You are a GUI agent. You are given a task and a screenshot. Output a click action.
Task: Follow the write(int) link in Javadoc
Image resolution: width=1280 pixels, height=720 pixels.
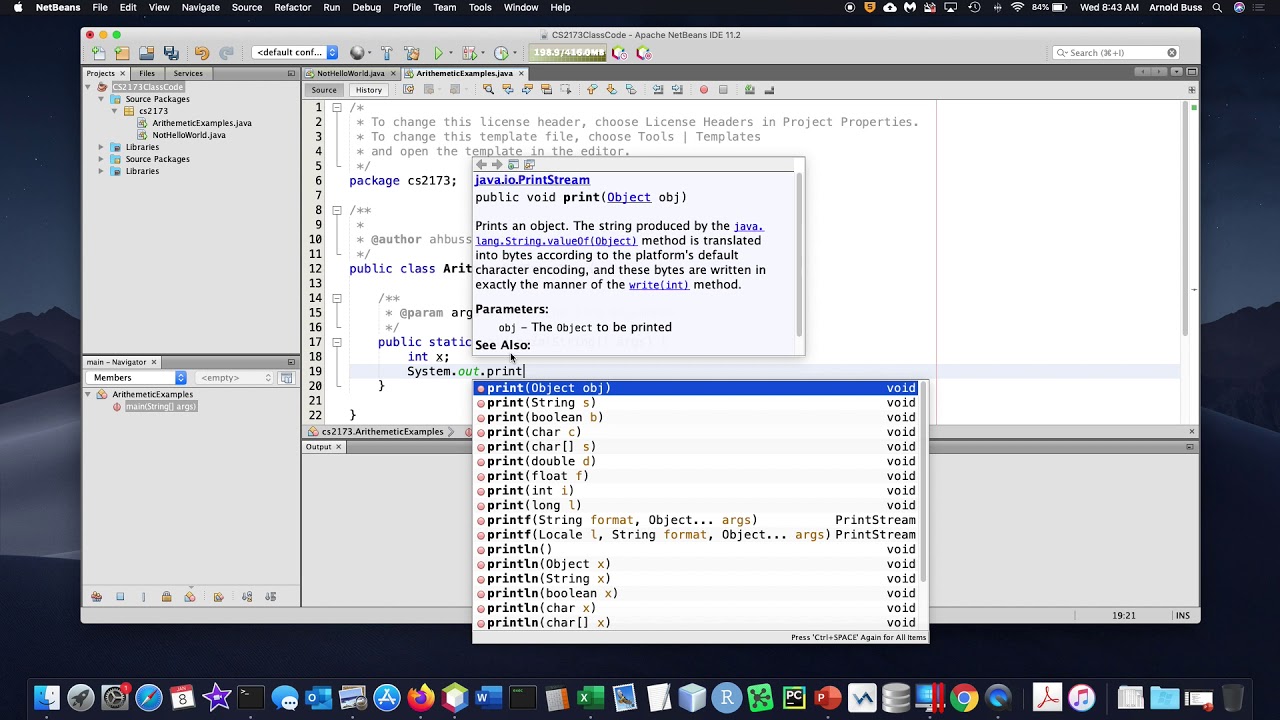(658, 285)
